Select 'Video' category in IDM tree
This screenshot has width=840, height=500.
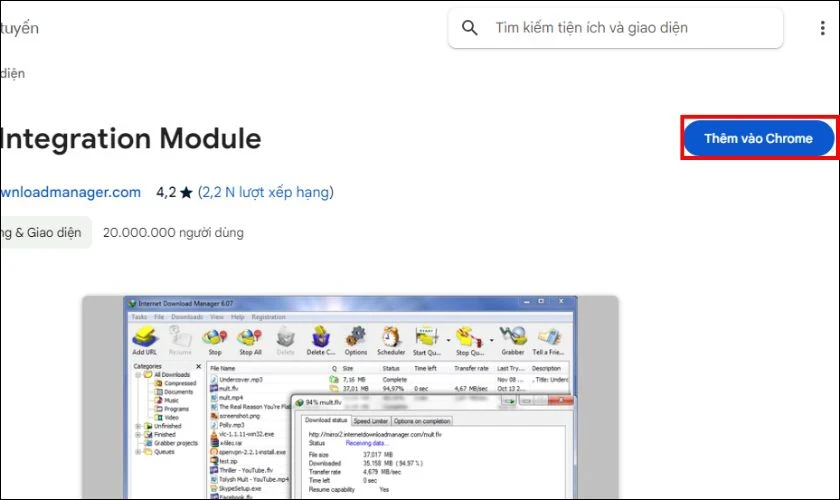(x=167, y=417)
